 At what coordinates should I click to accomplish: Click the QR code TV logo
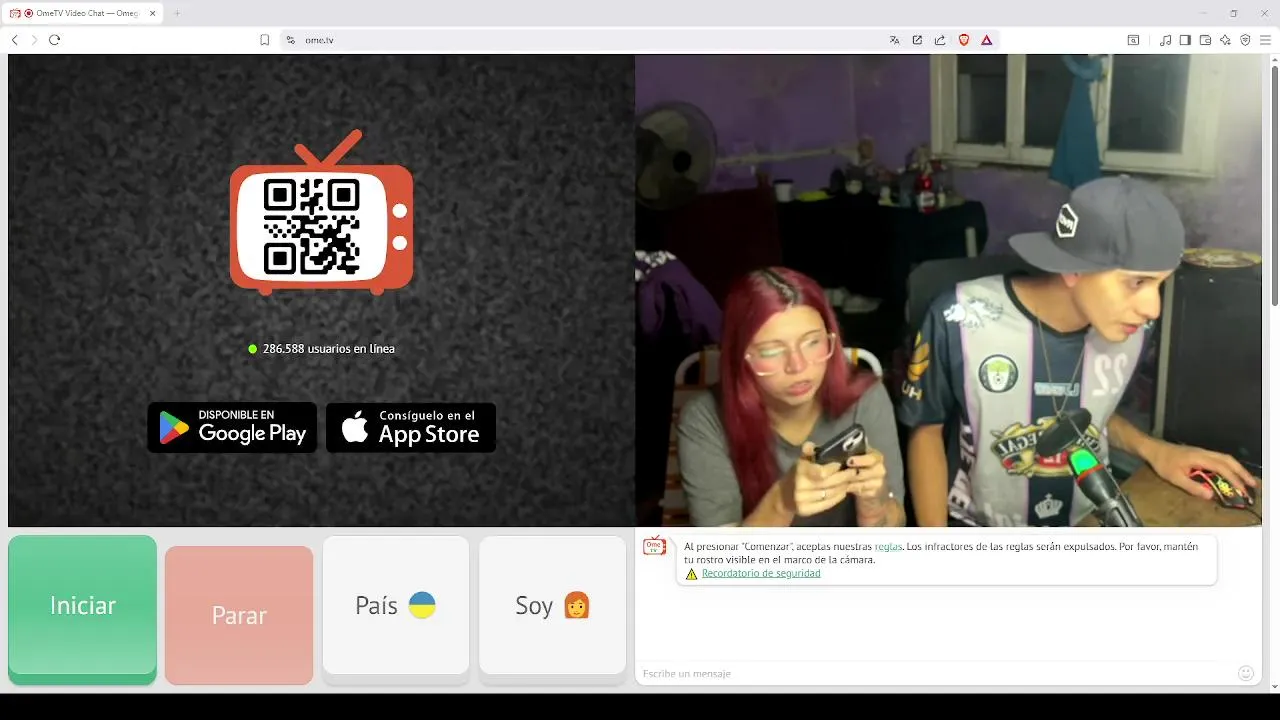click(321, 213)
